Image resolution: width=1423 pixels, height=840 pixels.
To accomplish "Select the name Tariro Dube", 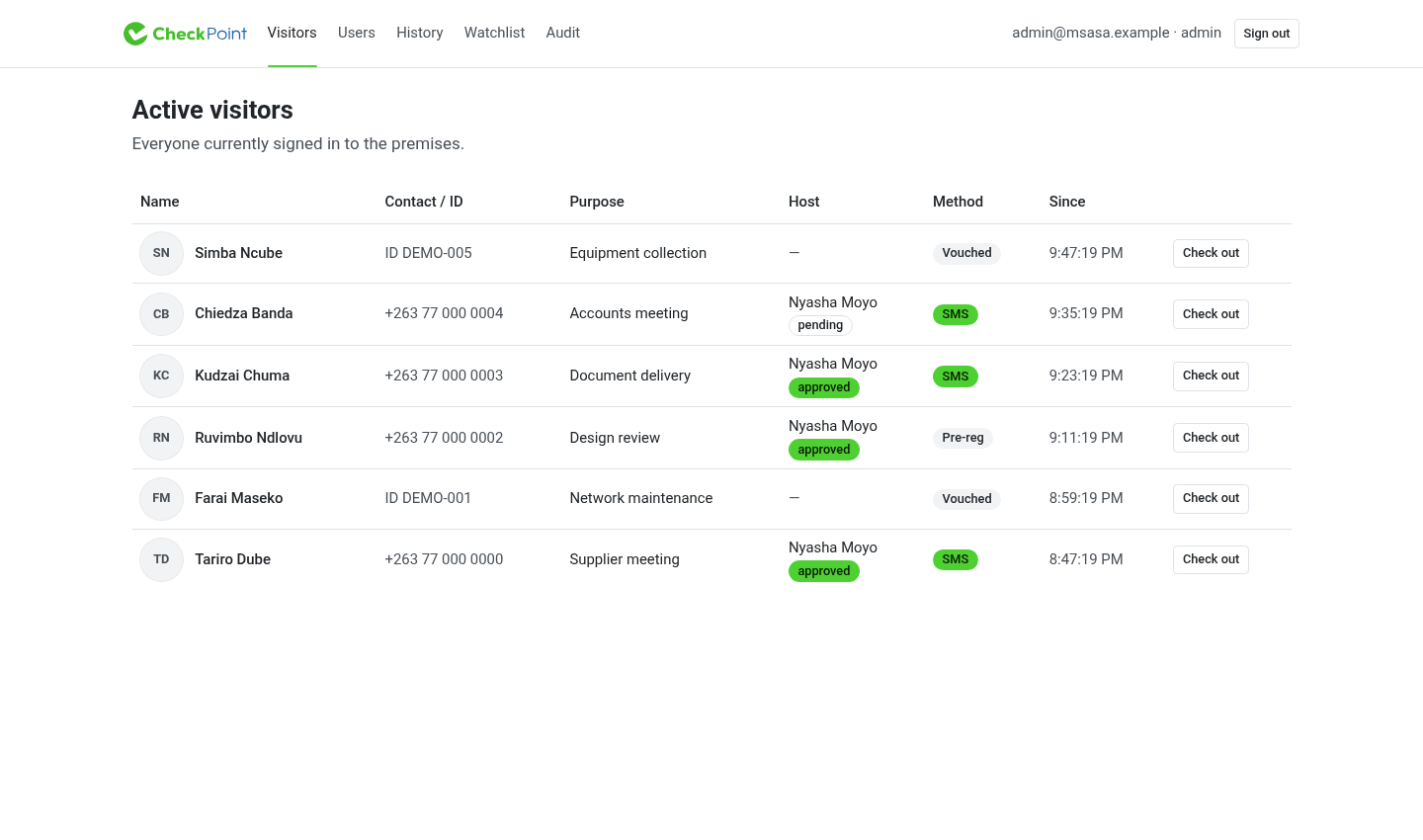I will click(232, 559).
